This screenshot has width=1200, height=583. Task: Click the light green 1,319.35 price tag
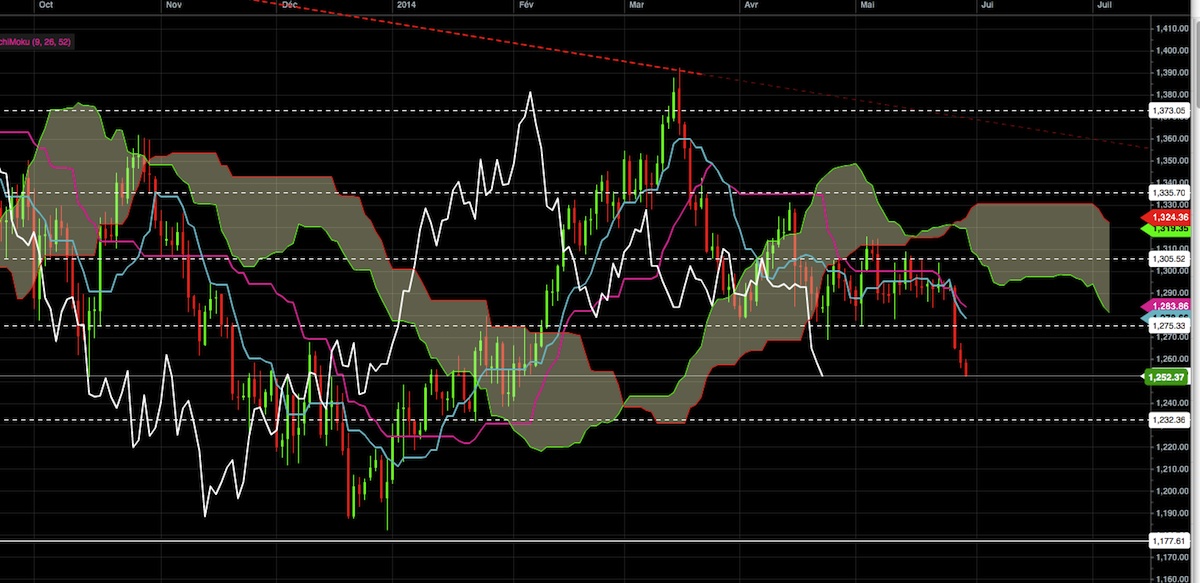tap(1168, 229)
